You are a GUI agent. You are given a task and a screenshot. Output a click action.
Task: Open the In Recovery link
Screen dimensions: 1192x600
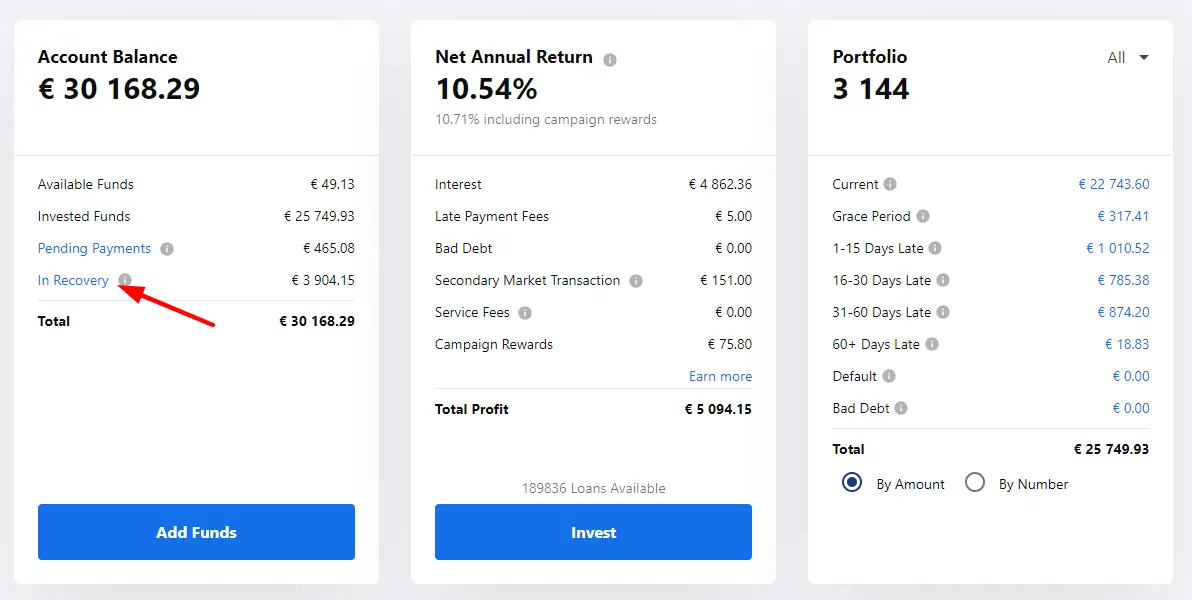tap(73, 281)
